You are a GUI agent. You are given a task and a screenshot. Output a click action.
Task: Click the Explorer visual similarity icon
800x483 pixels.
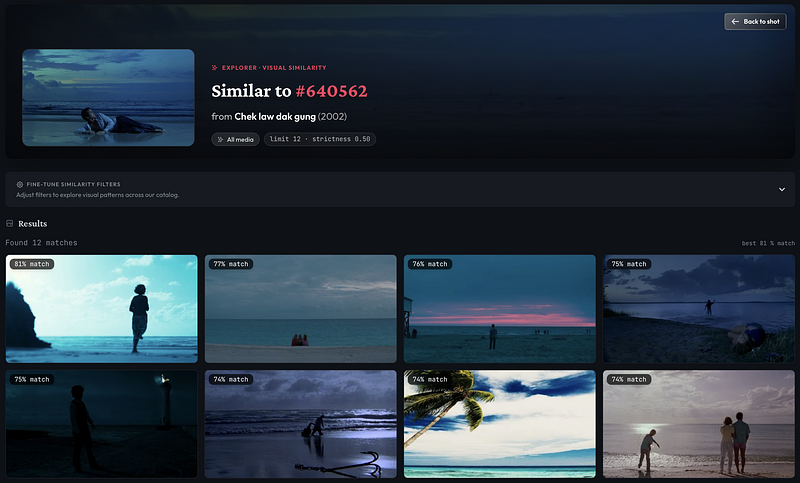(x=215, y=67)
